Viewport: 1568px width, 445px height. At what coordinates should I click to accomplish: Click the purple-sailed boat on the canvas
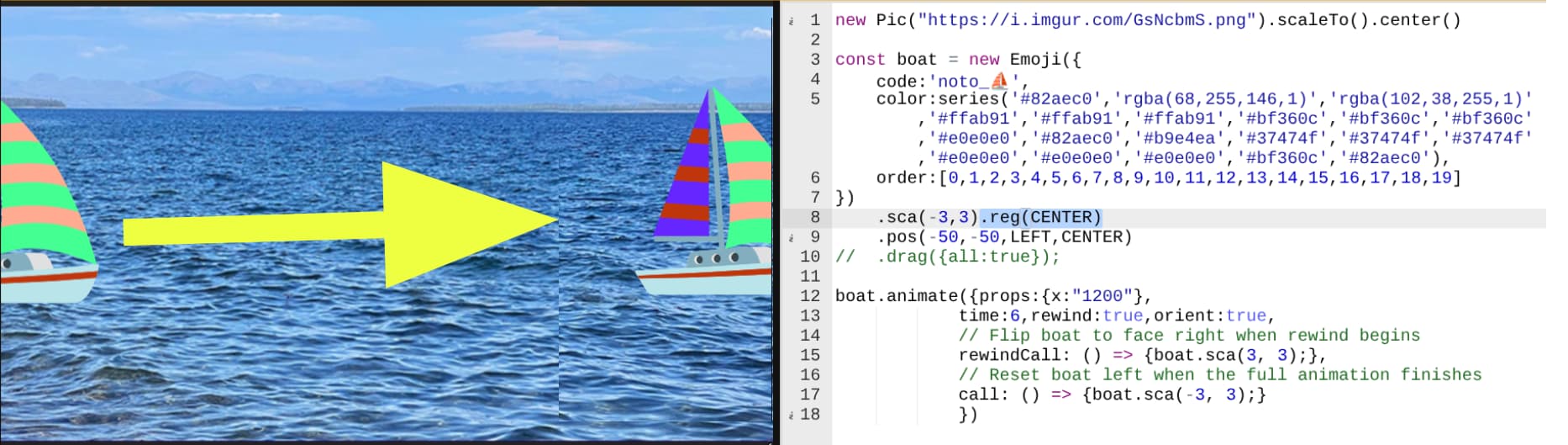tap(713, 195)
